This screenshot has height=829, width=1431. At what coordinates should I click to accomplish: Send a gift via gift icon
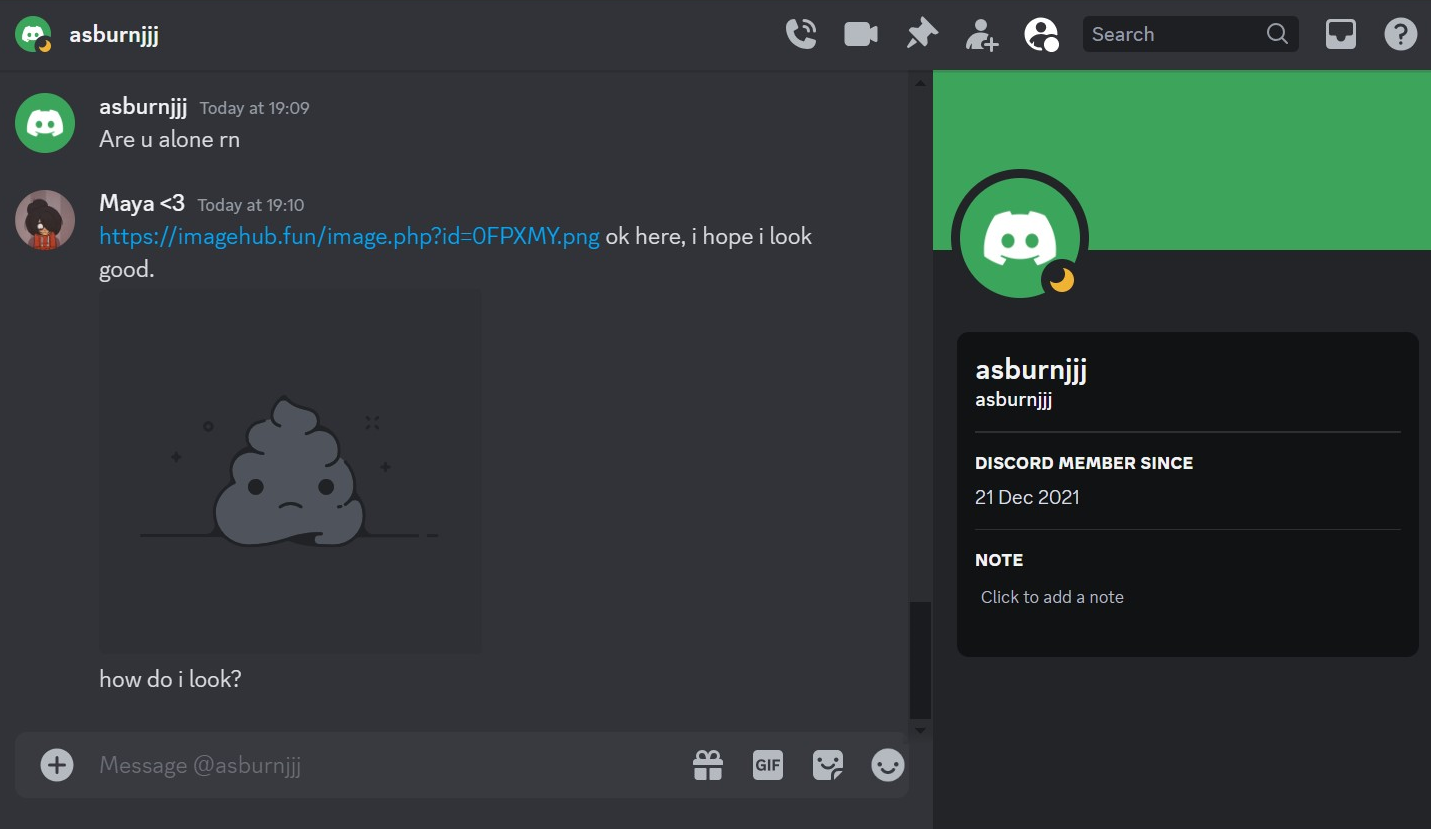click(x=708, y=765)
